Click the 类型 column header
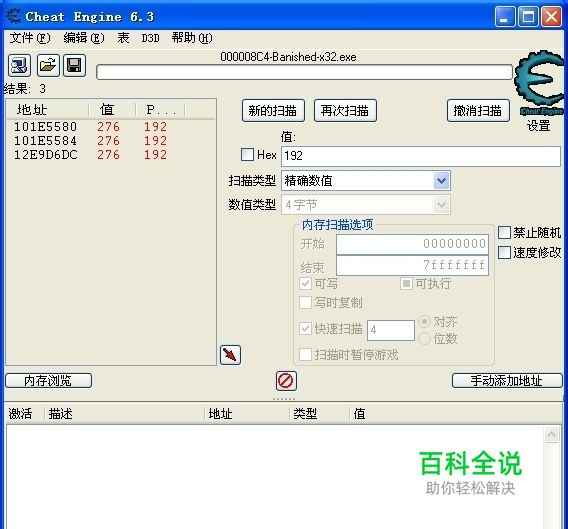 [x=320, y=413]
